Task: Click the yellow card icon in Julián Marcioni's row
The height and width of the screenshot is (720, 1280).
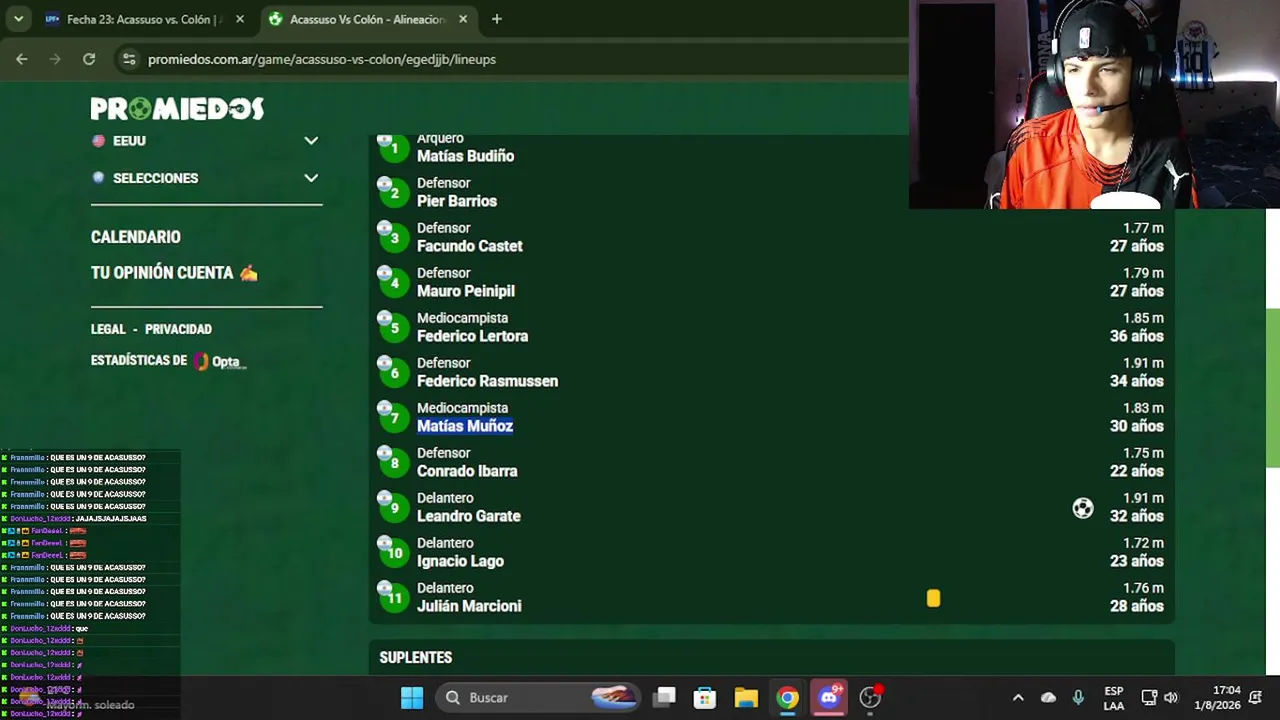Action: 933,598
